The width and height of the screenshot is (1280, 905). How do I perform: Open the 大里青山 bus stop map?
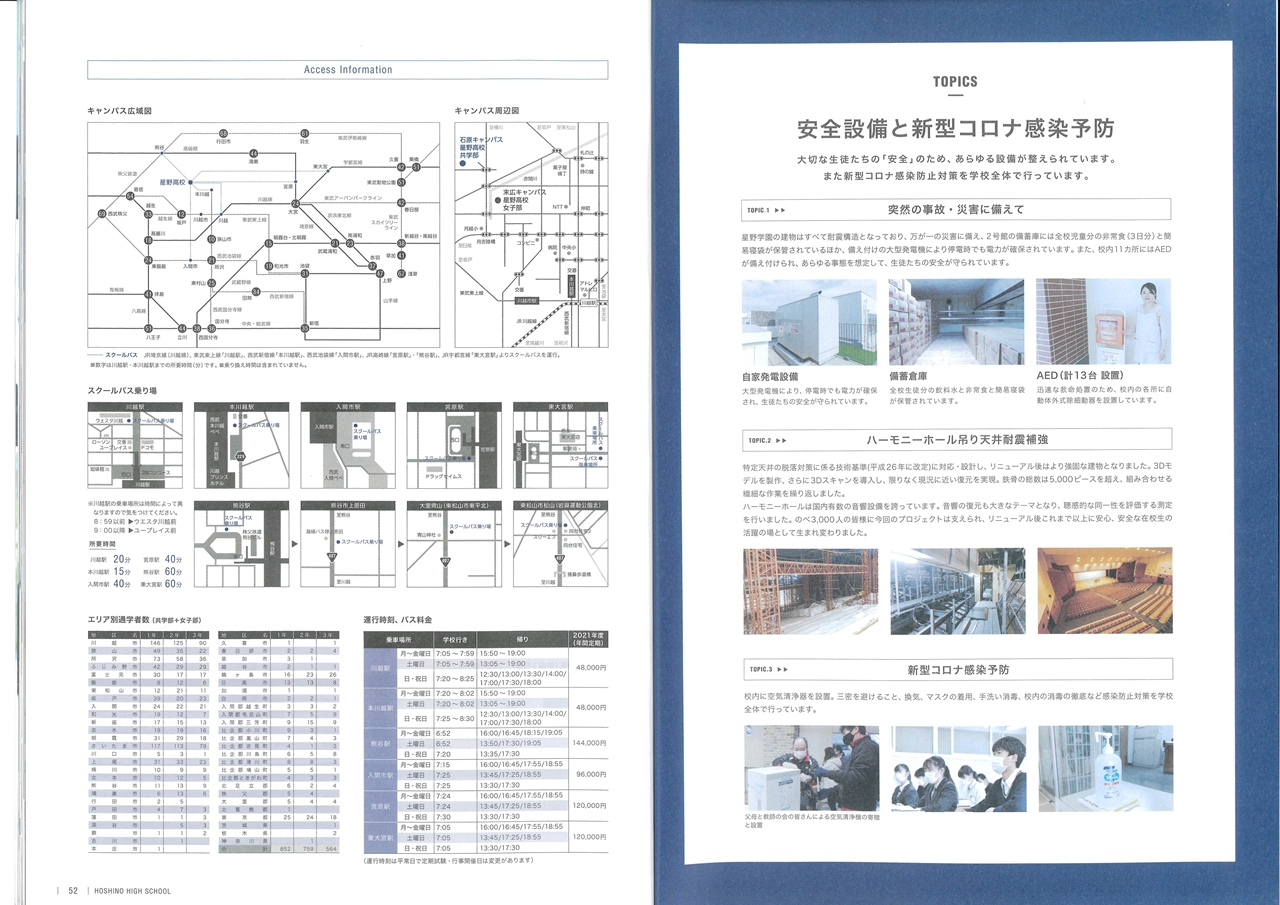point(454,544)
